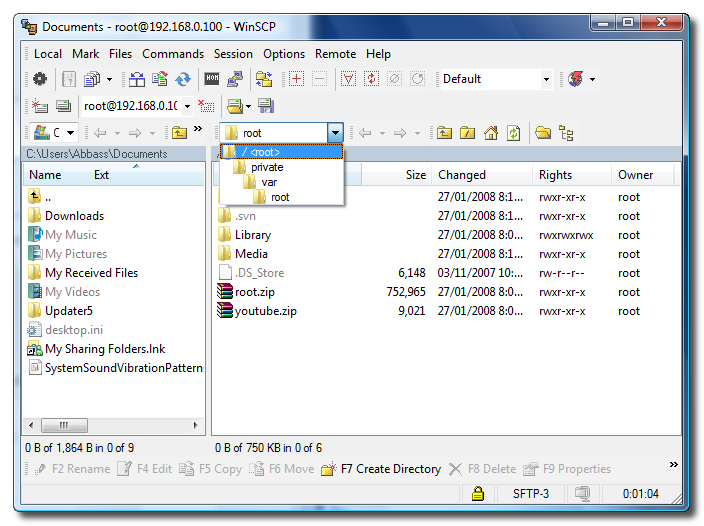Screen dimensions: 704x526
Task: Click the remote Open Directory folder icon
Action: point(543,133)
